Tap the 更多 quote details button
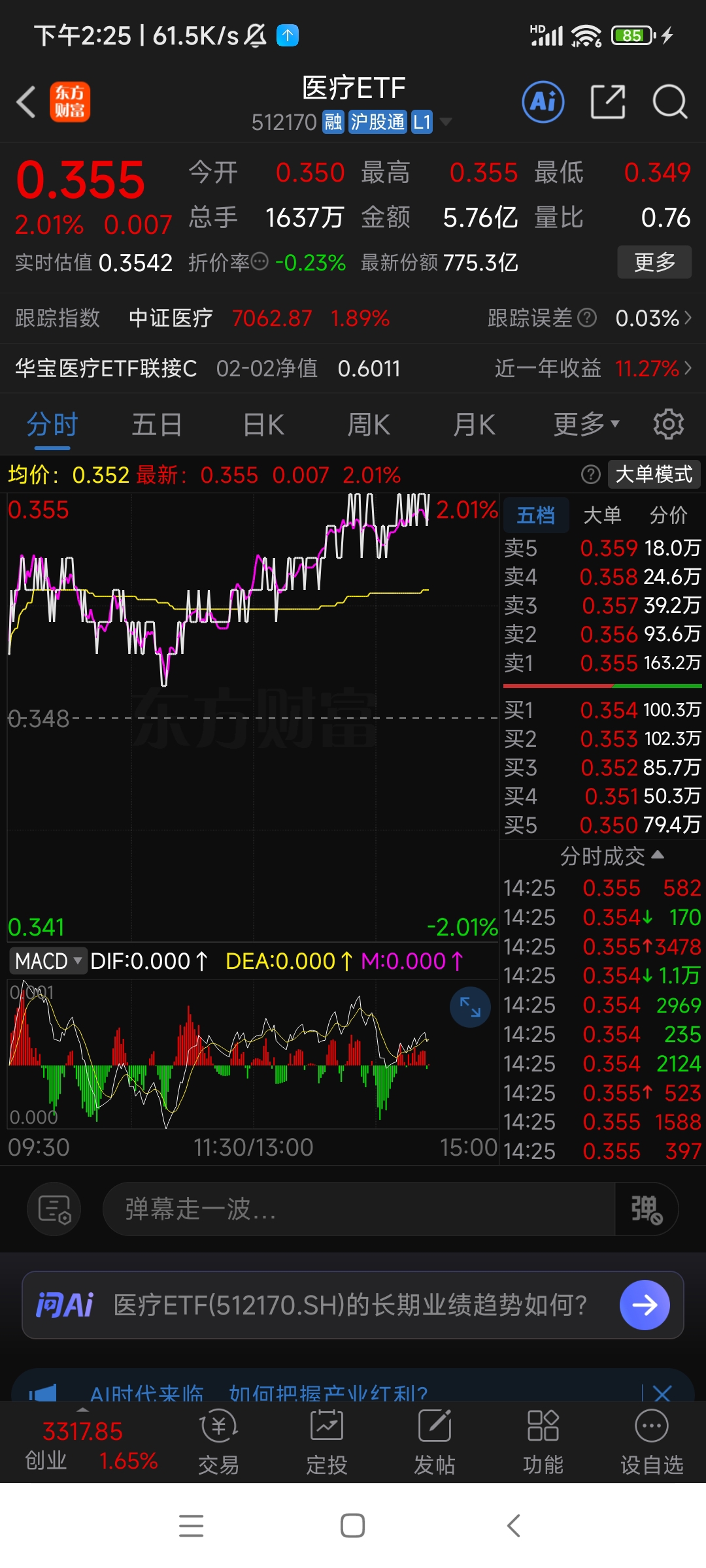This screenshot has height=1568, width=706. [654, 262]
